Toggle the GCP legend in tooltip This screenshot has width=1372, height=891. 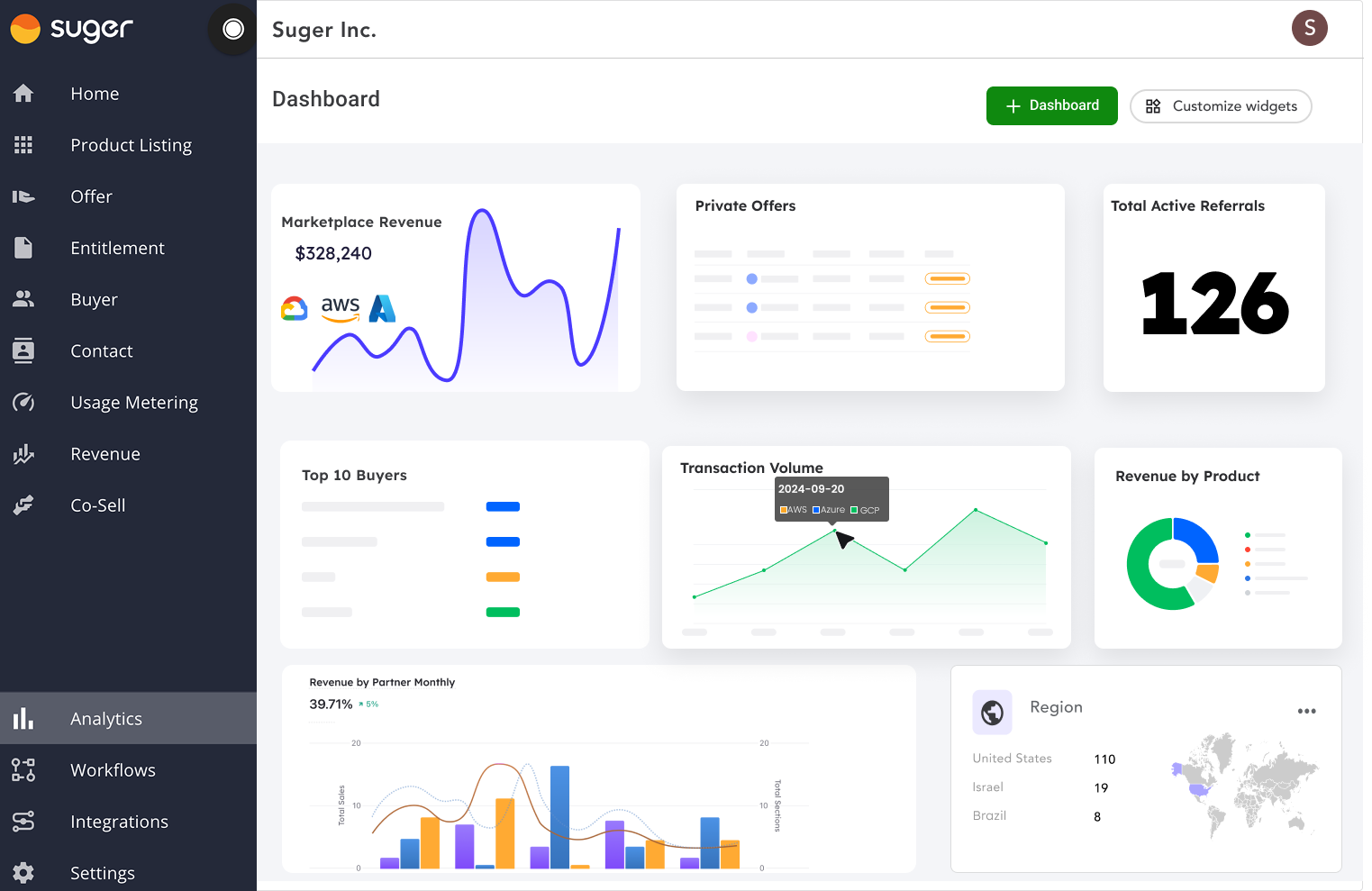[865, 510]
